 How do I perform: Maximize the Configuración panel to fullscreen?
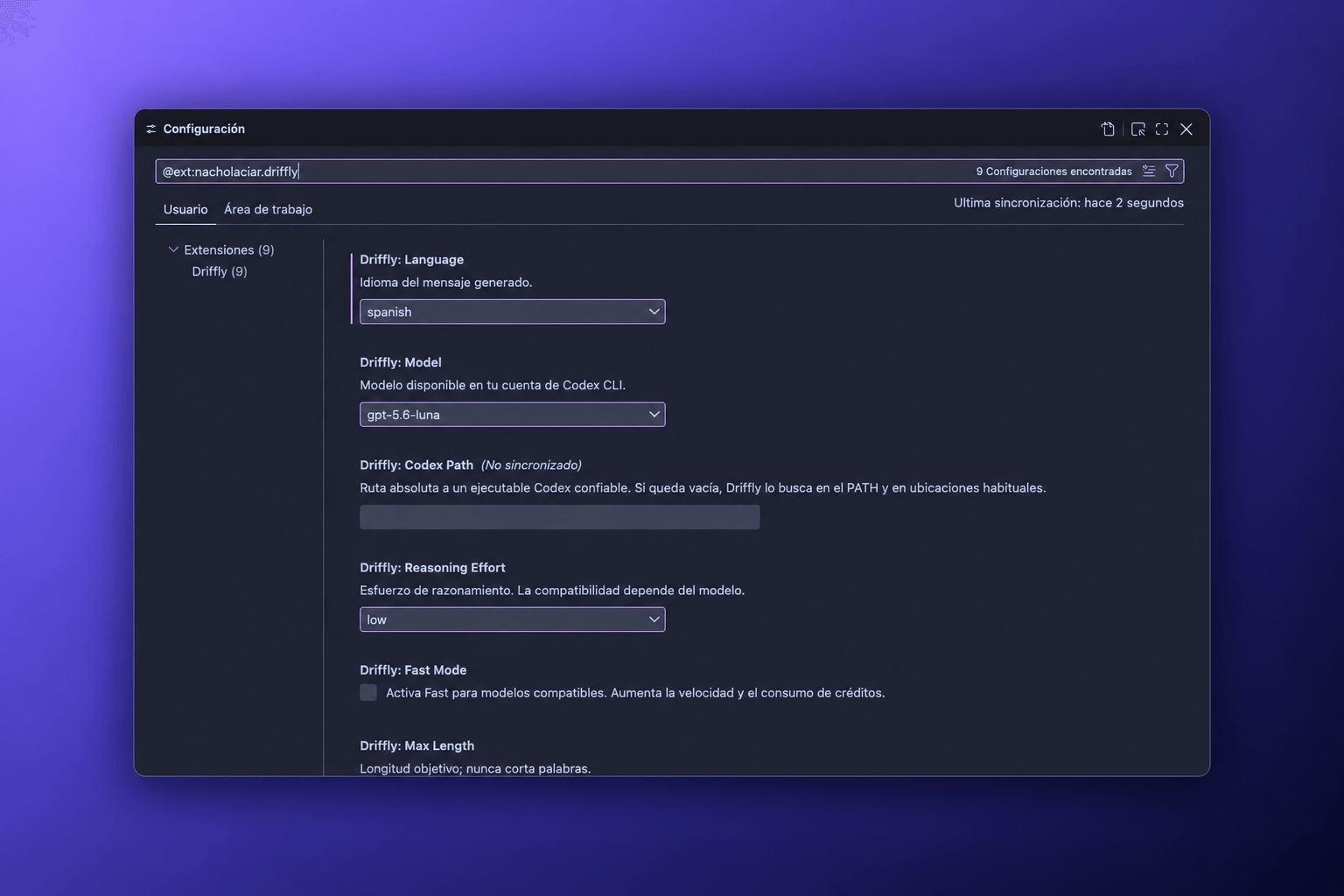pyautogui.click(x=1162, y=129)
